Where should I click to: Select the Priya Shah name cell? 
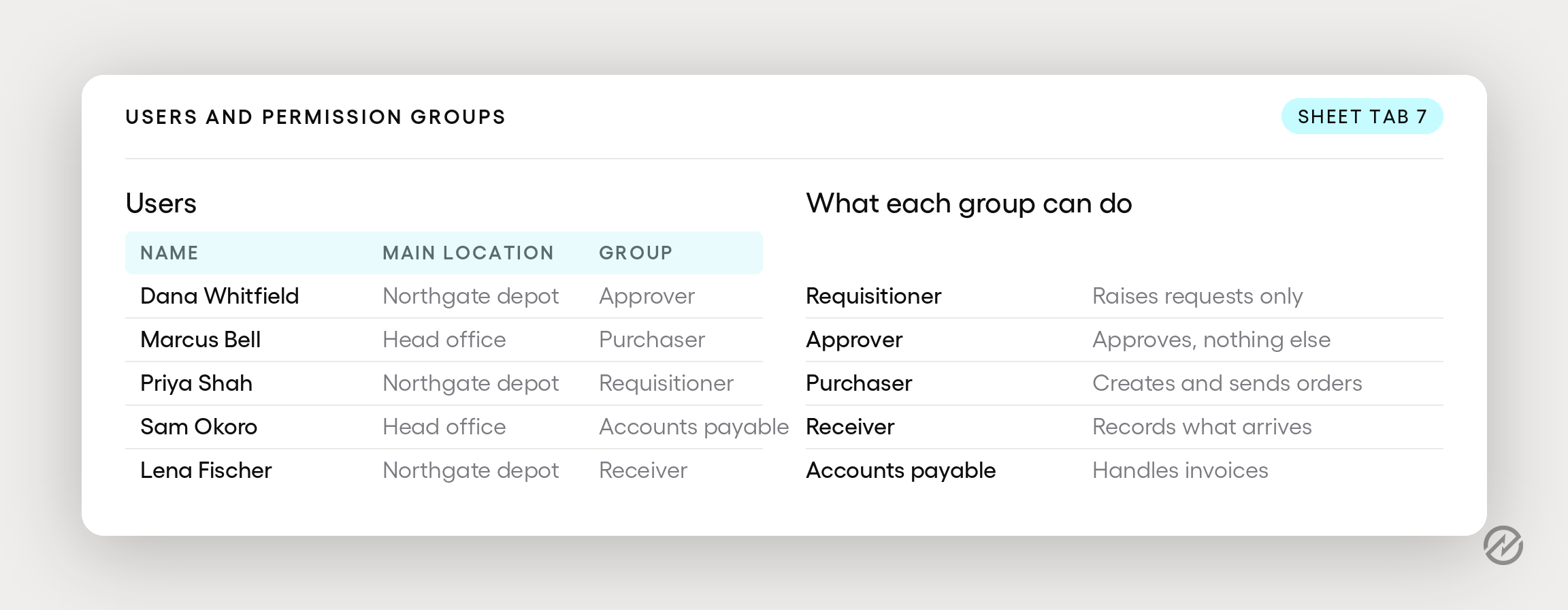(x=197, y=383)
